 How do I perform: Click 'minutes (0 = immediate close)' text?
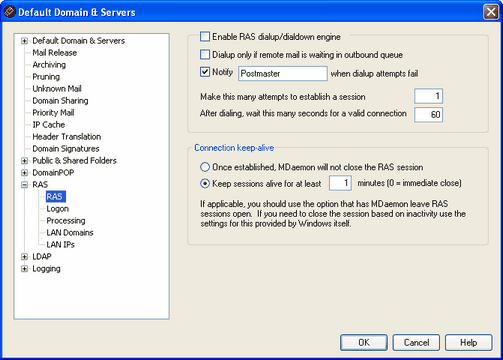click(x=409, y=183)
